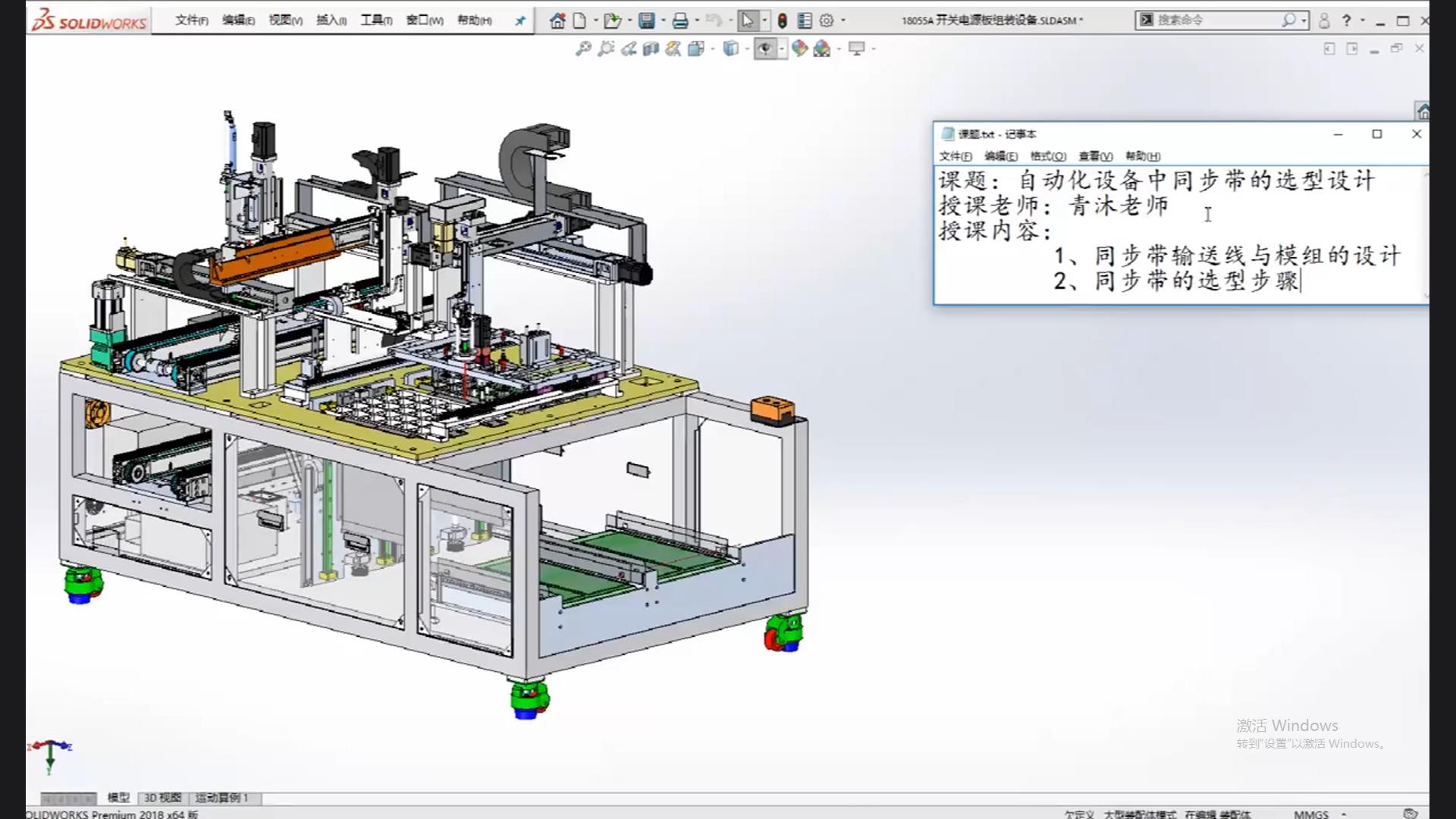This screenshot has height=819, width=1456.
Task: Click the Apply Scene icon
Action: pos(822,49)
